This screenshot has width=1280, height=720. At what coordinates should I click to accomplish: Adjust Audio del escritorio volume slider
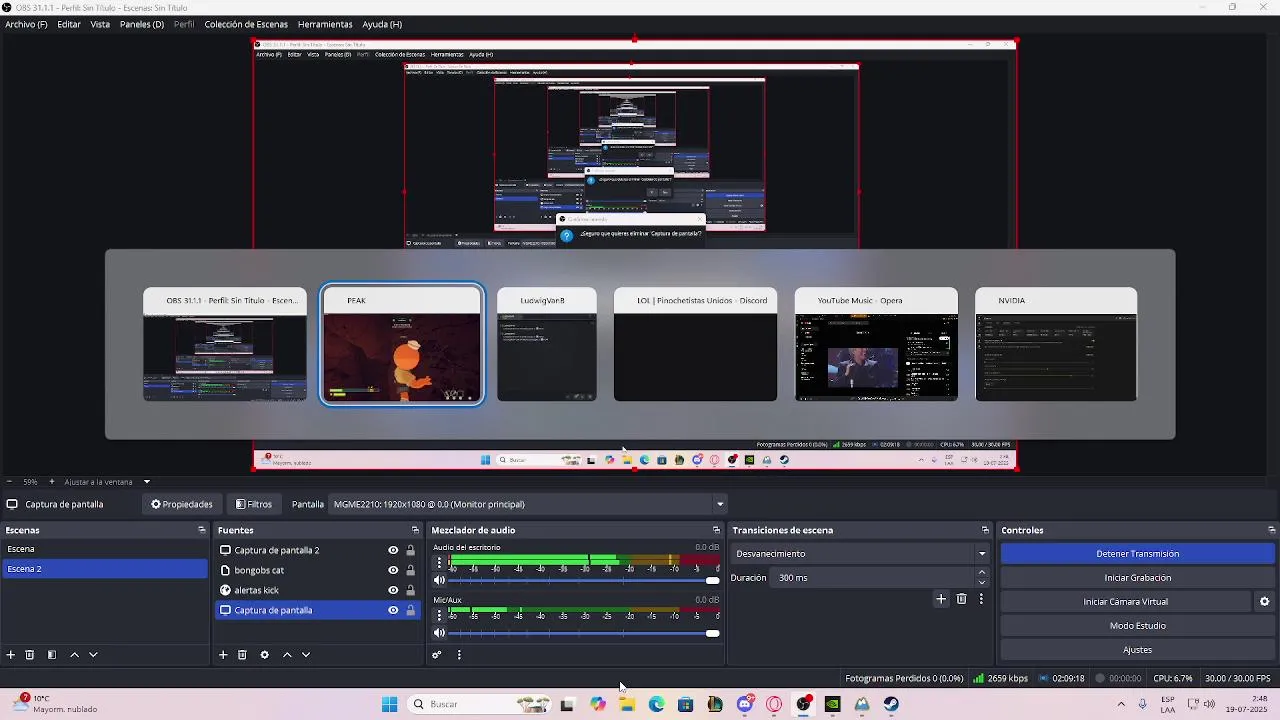coord(584,580)
